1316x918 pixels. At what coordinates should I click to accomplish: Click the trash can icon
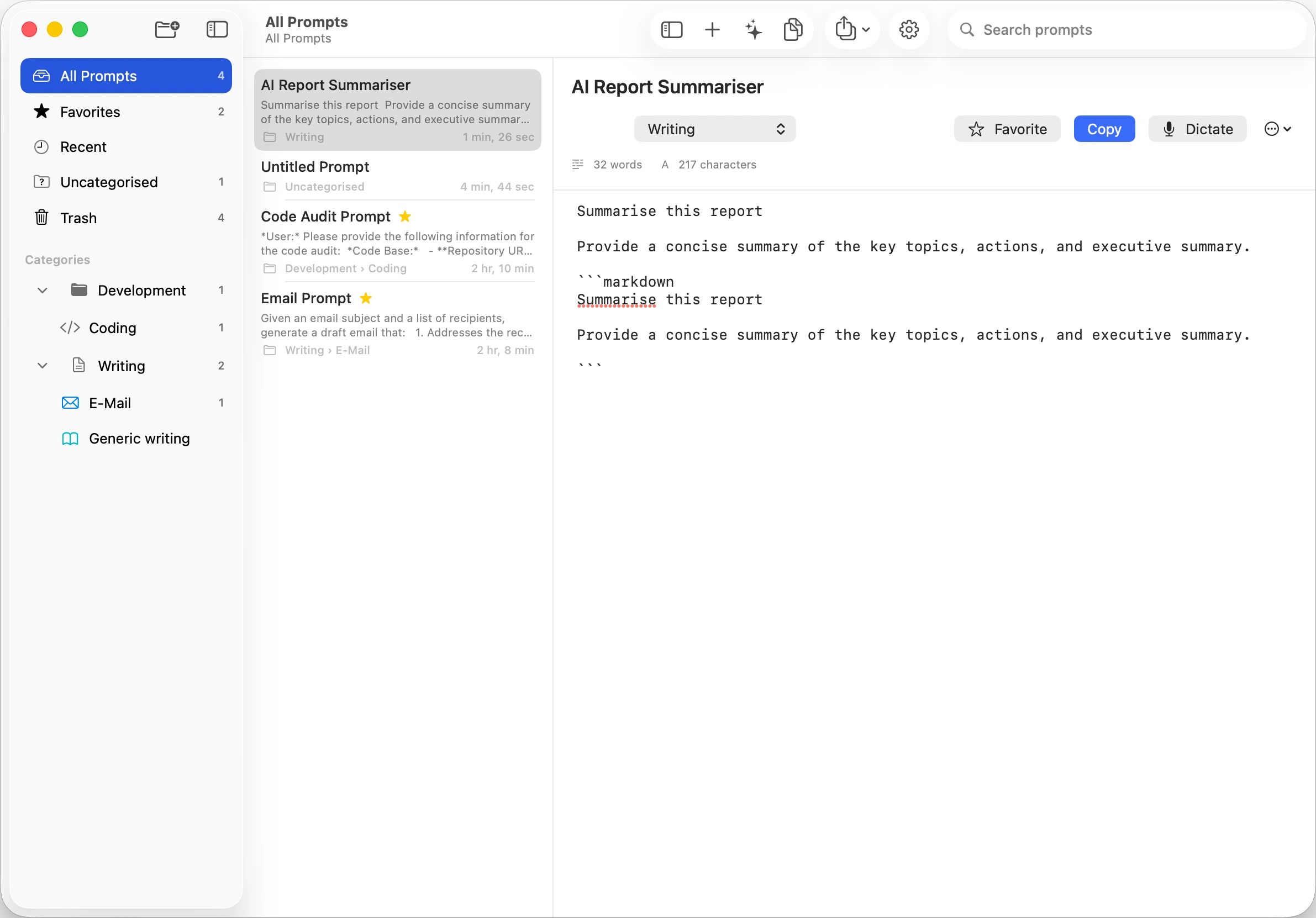click(41, 217)
